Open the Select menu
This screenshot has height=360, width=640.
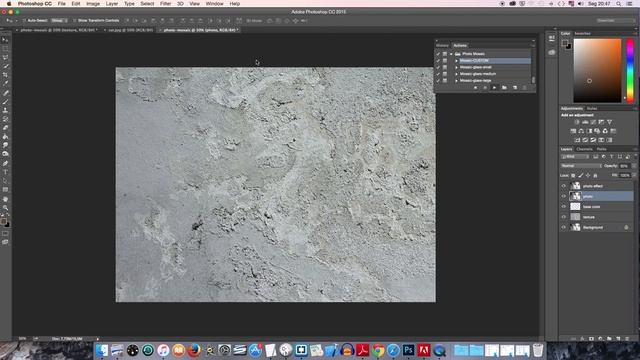[x=147, y=4]
